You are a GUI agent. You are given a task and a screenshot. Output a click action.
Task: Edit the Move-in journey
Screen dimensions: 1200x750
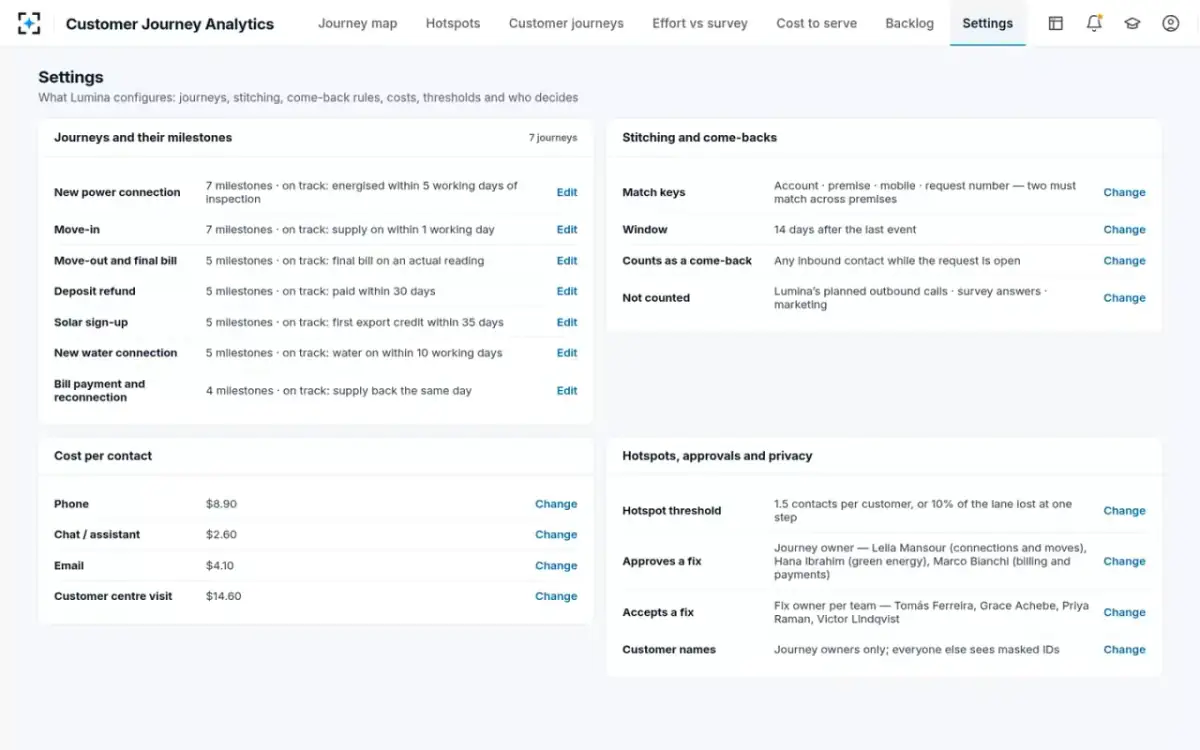pyautogui.click(x=567, y=229)
